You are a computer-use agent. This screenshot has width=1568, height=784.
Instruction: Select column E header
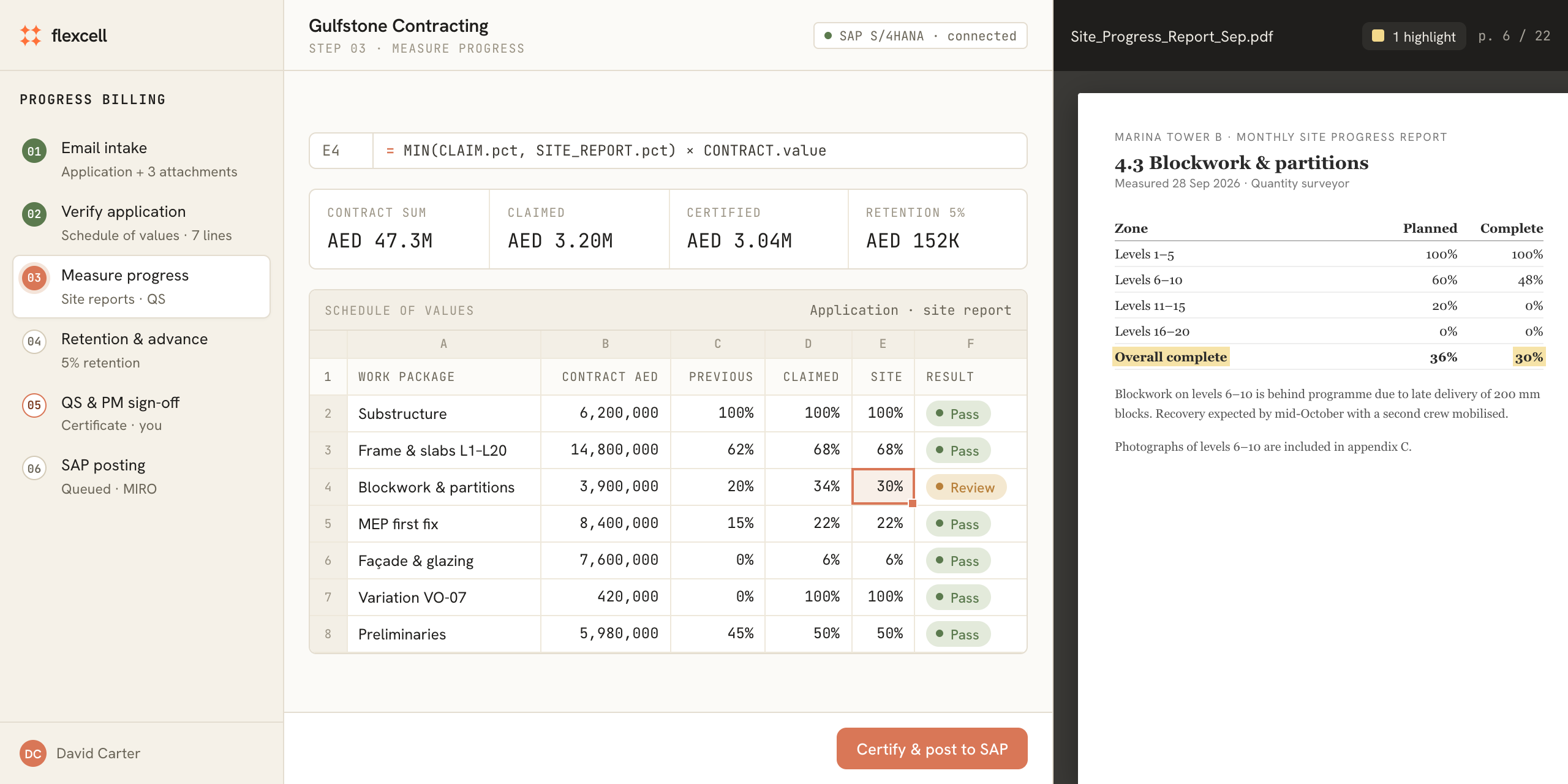click(883, 344)
